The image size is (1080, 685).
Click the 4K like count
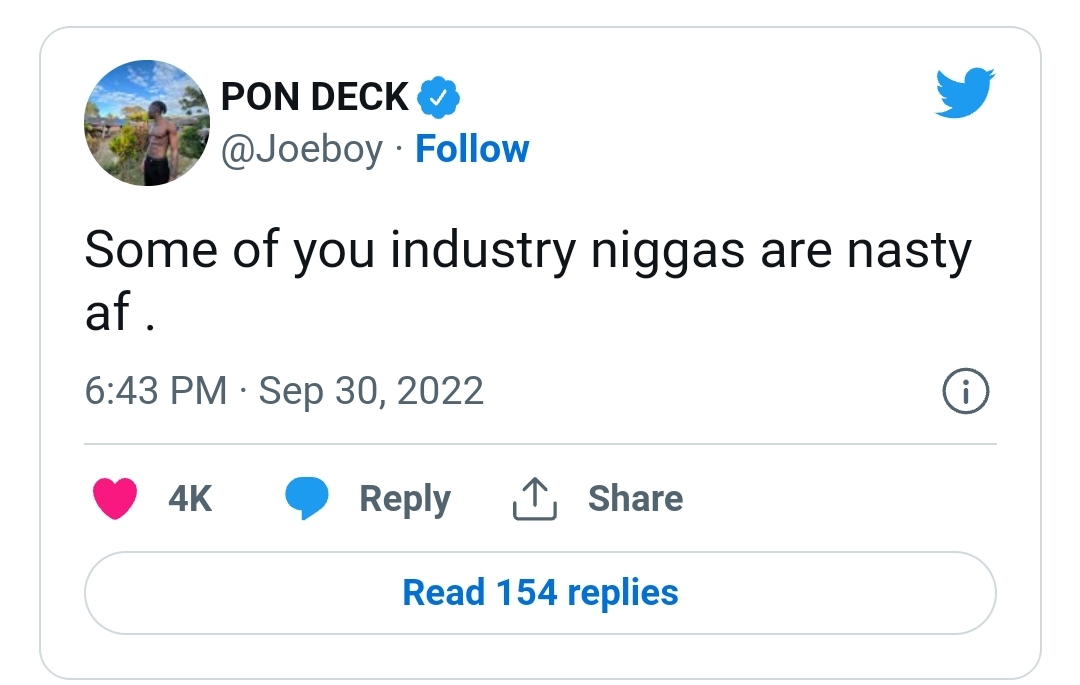190,498
